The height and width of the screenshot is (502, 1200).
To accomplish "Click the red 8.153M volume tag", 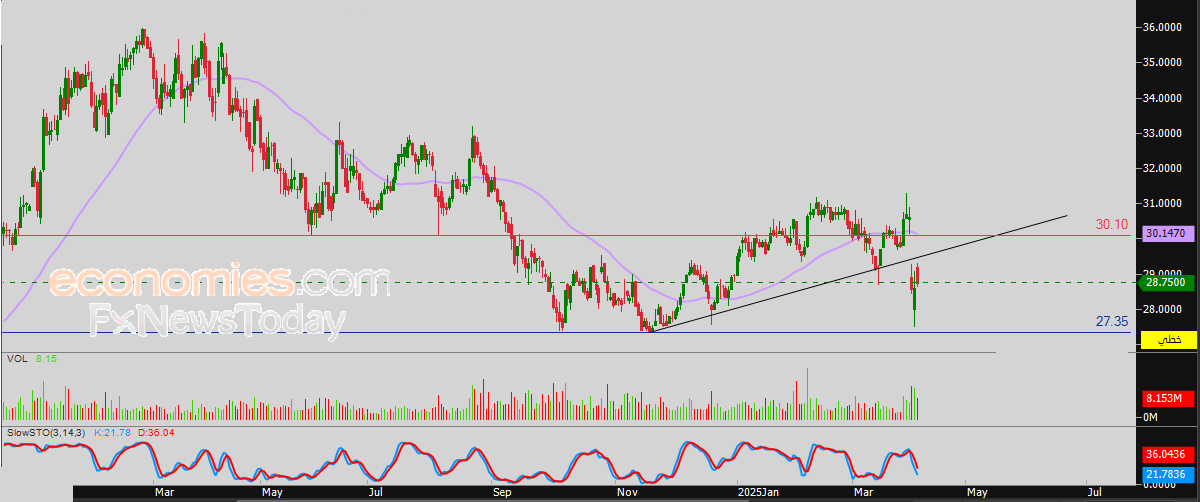I will pos(1167,398).
